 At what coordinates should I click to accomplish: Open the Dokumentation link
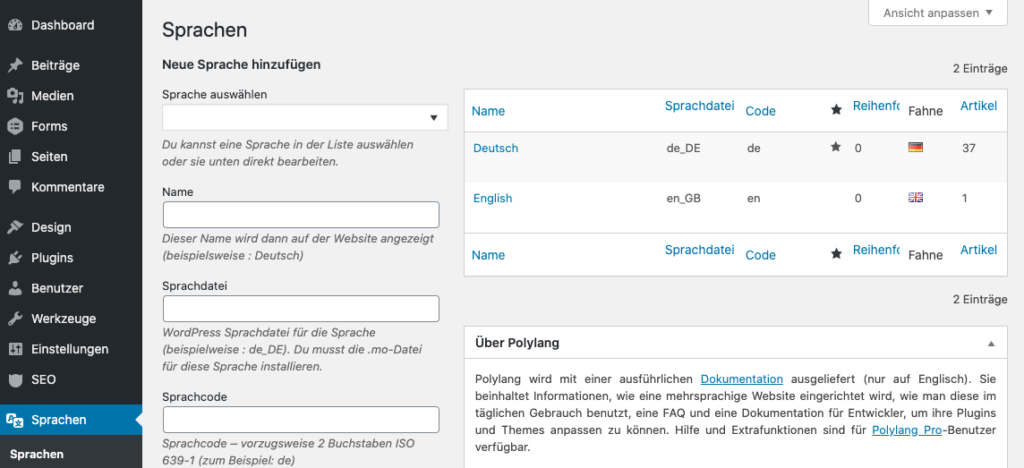741,379
